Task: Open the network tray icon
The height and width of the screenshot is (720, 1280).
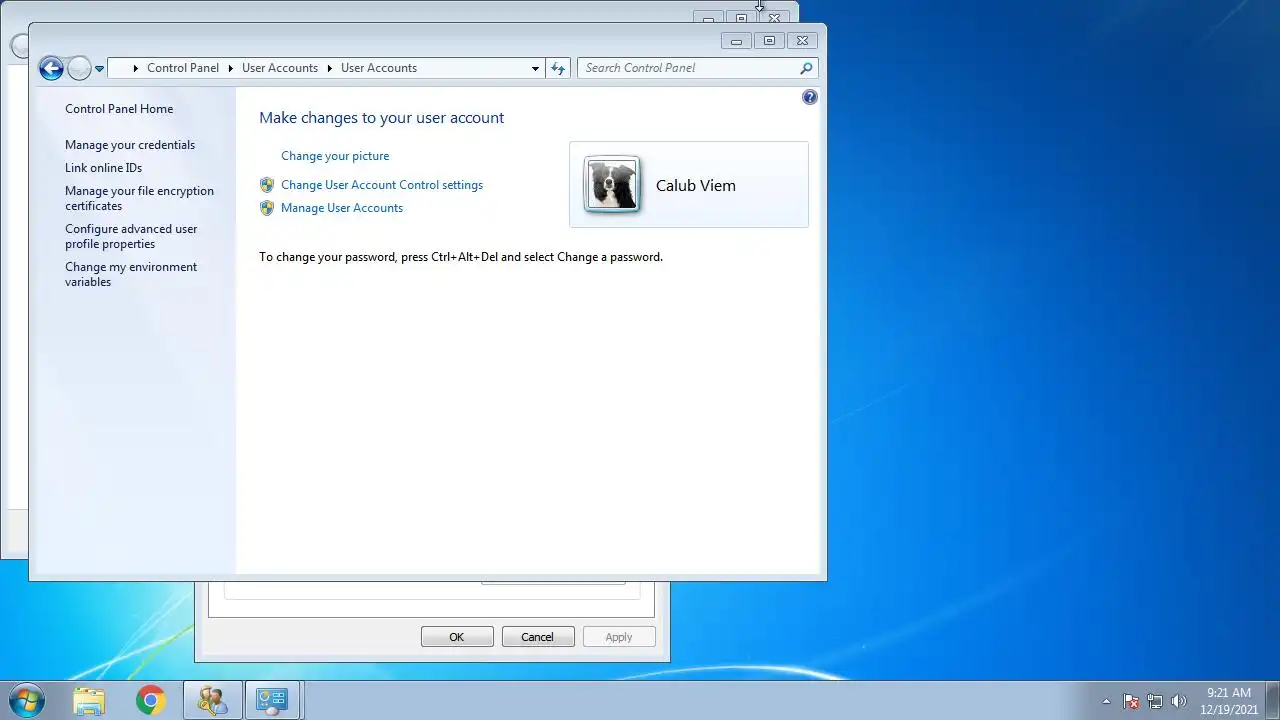Action: click(1155, 701)
